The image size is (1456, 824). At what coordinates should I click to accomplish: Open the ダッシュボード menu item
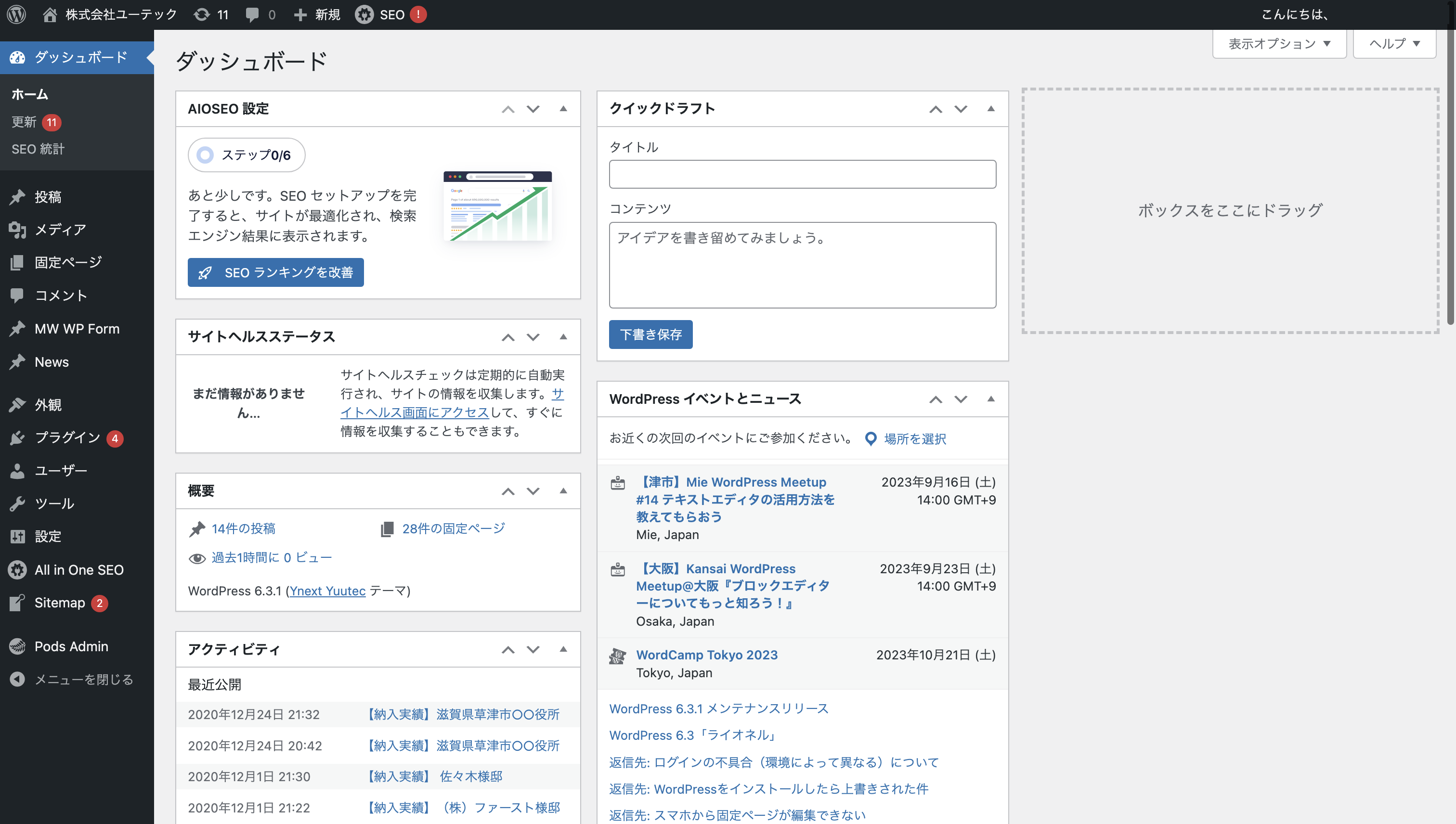[x=77, y=57]
